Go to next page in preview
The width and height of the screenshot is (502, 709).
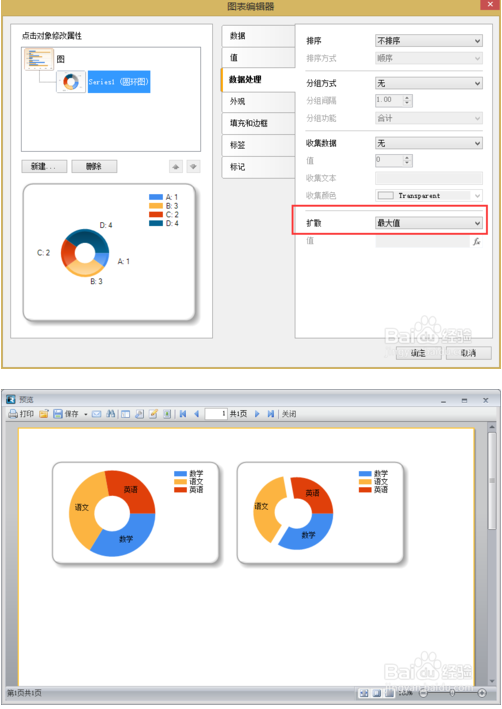[257, 414]
